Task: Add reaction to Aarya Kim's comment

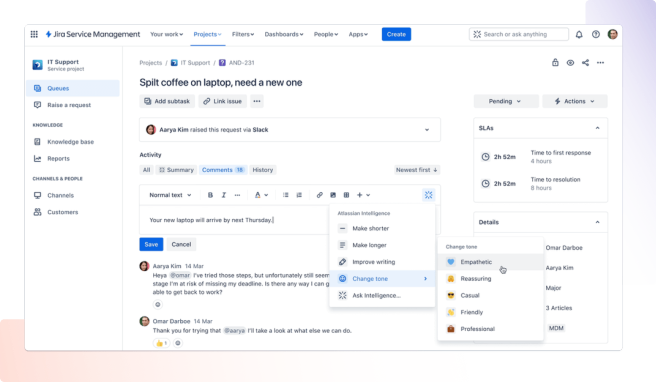Action: (x=158, y=305)
